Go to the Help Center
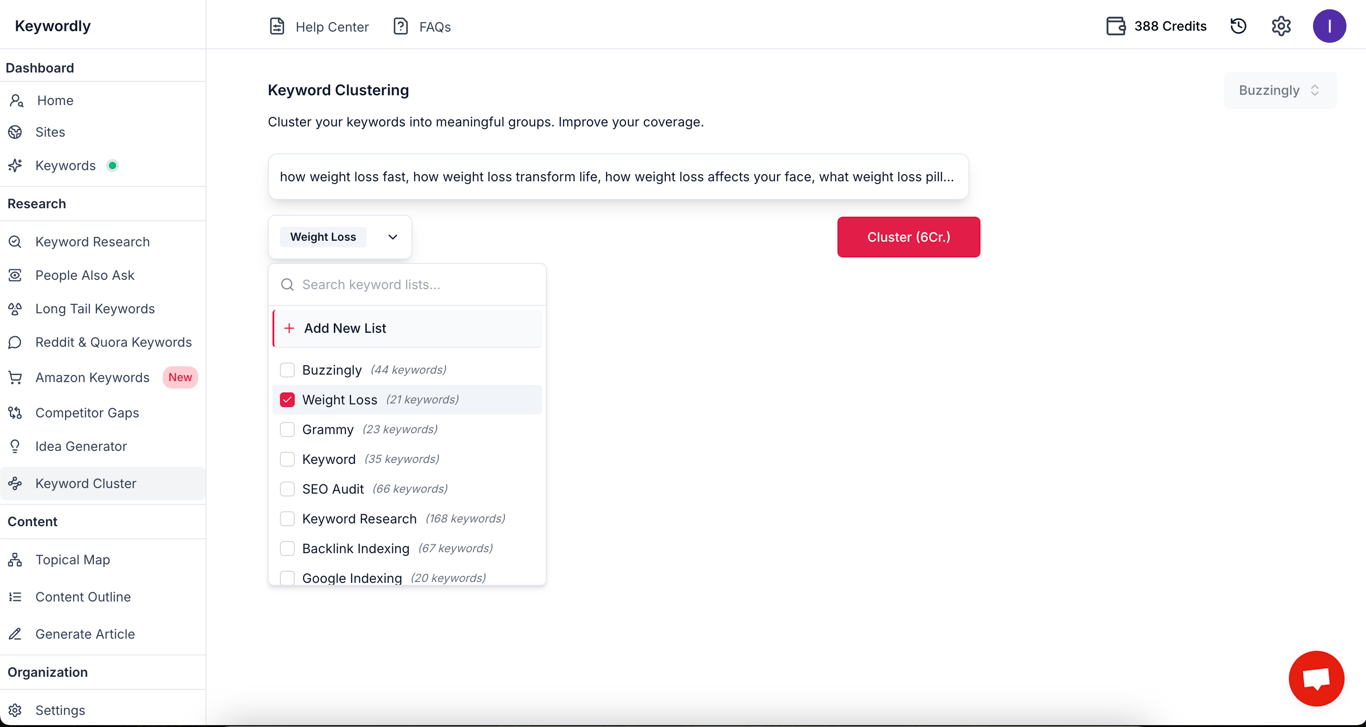The height and width of the screenshot is (727, 1366). click(318, 27)
